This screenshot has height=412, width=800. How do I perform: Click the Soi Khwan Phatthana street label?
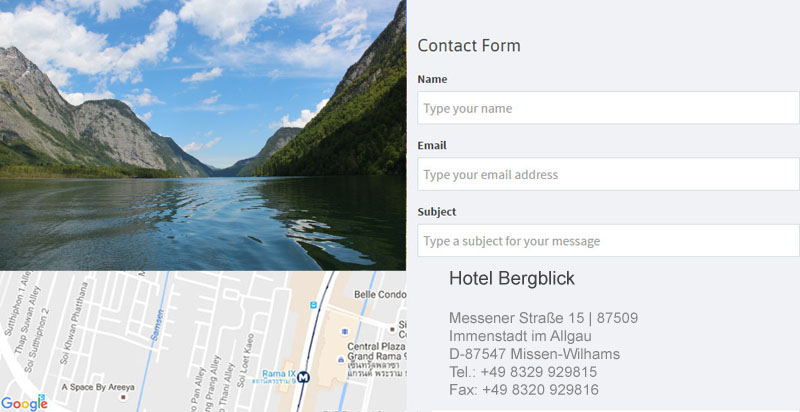click(x=74, y=323)
